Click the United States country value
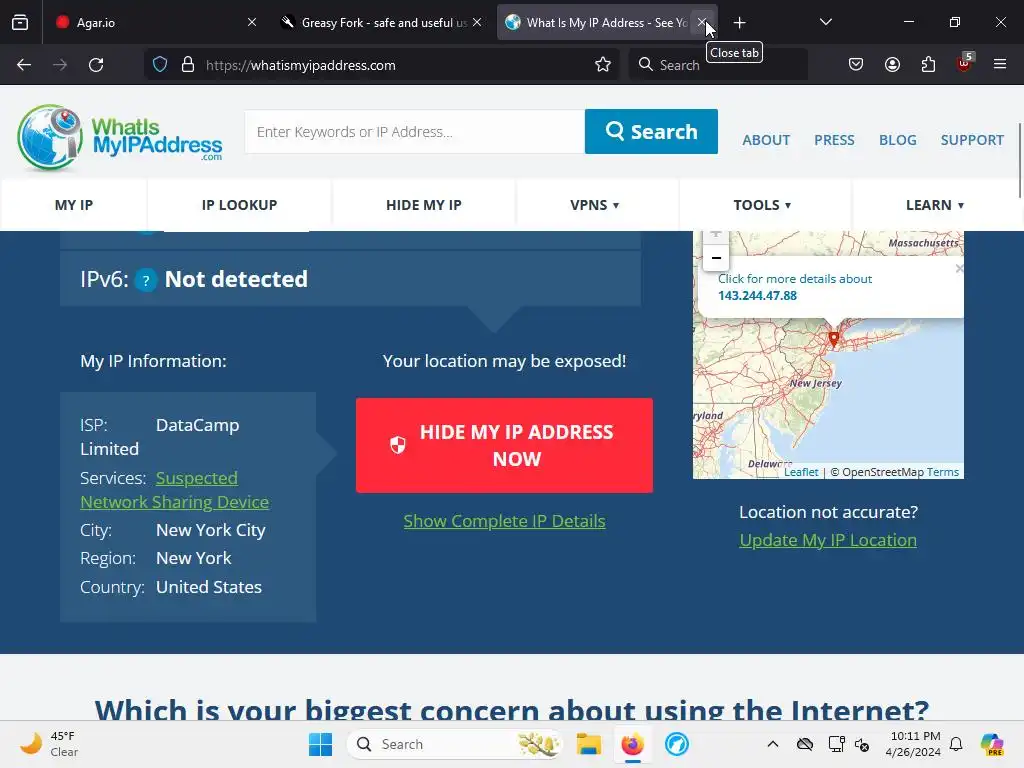Screen dimensions: 1024x768 click(x=209, y=587)
